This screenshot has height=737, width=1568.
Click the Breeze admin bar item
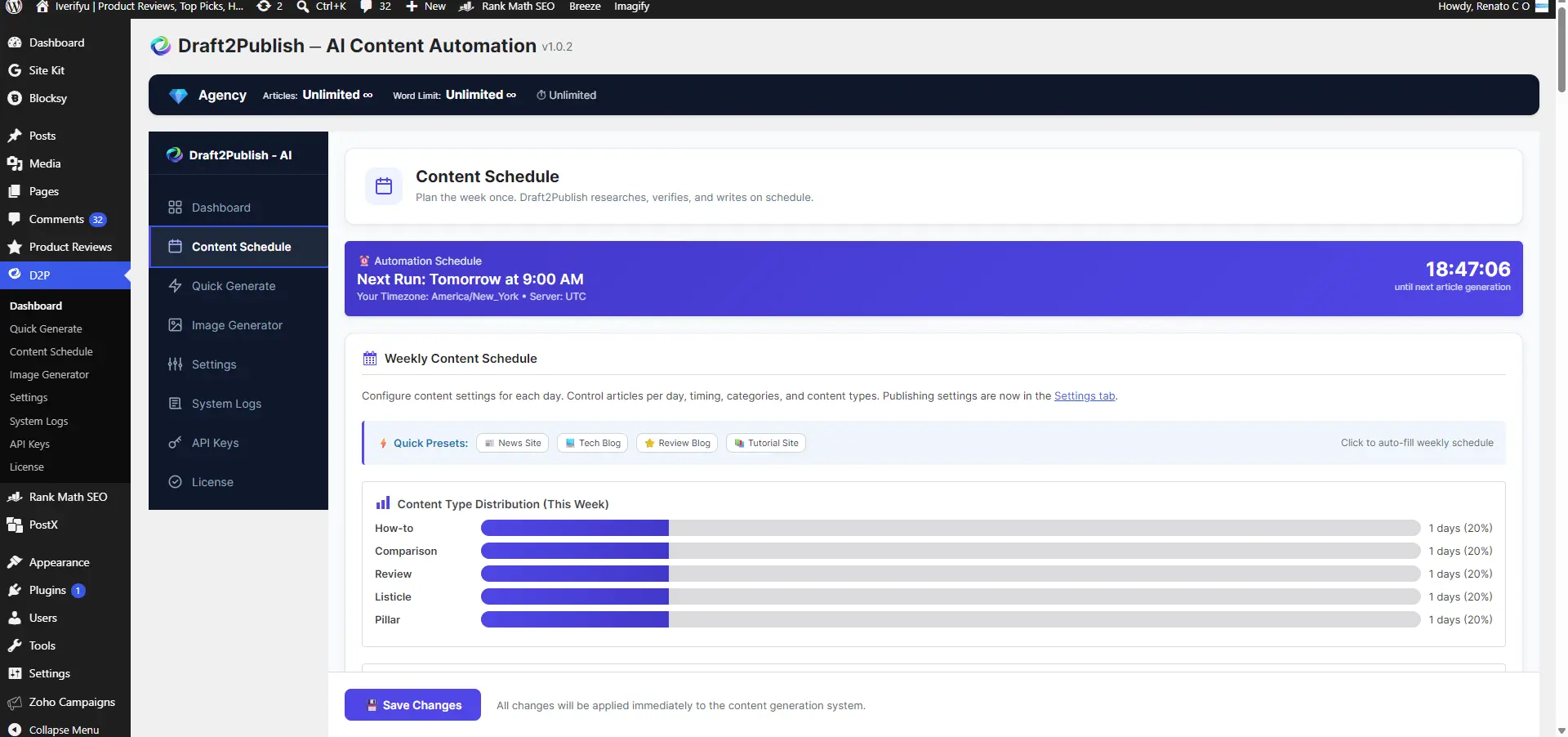tap(585, 6)
